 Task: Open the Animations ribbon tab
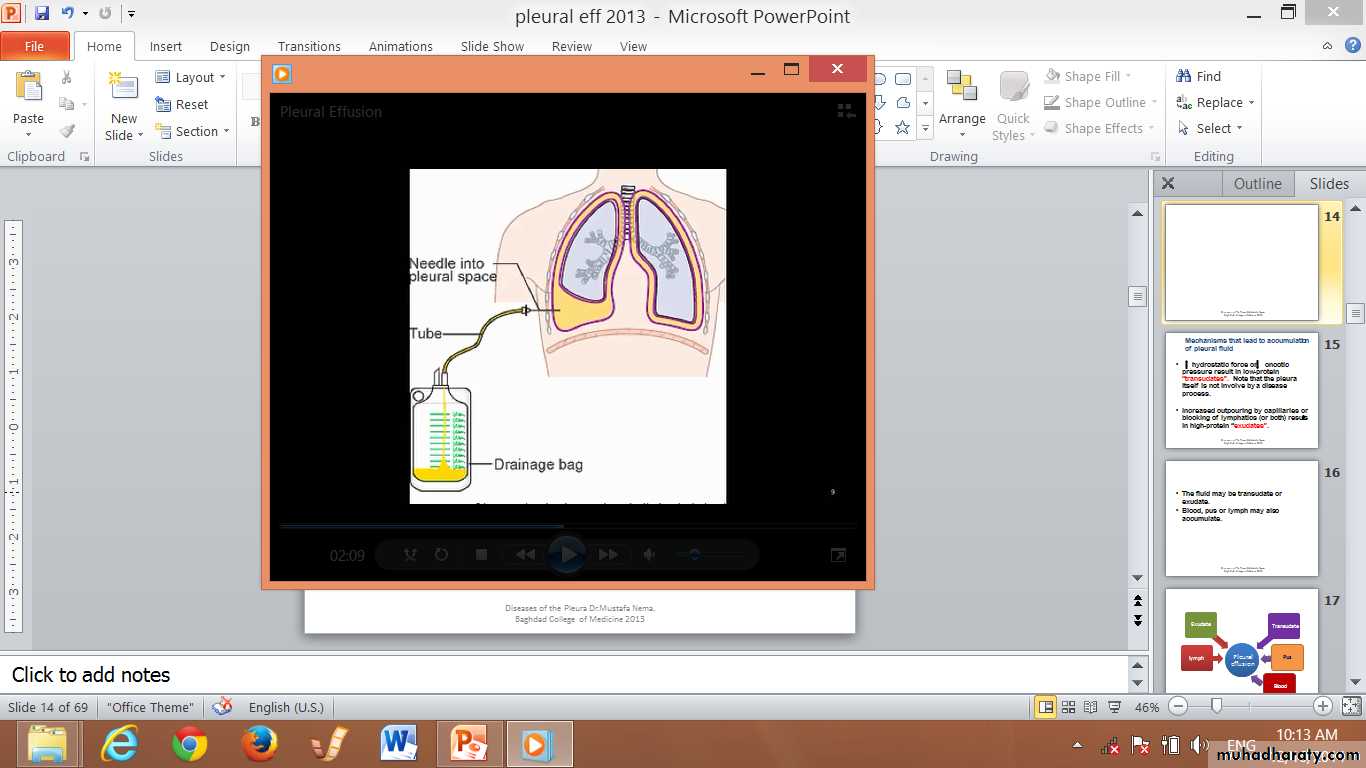coord(400,46)
